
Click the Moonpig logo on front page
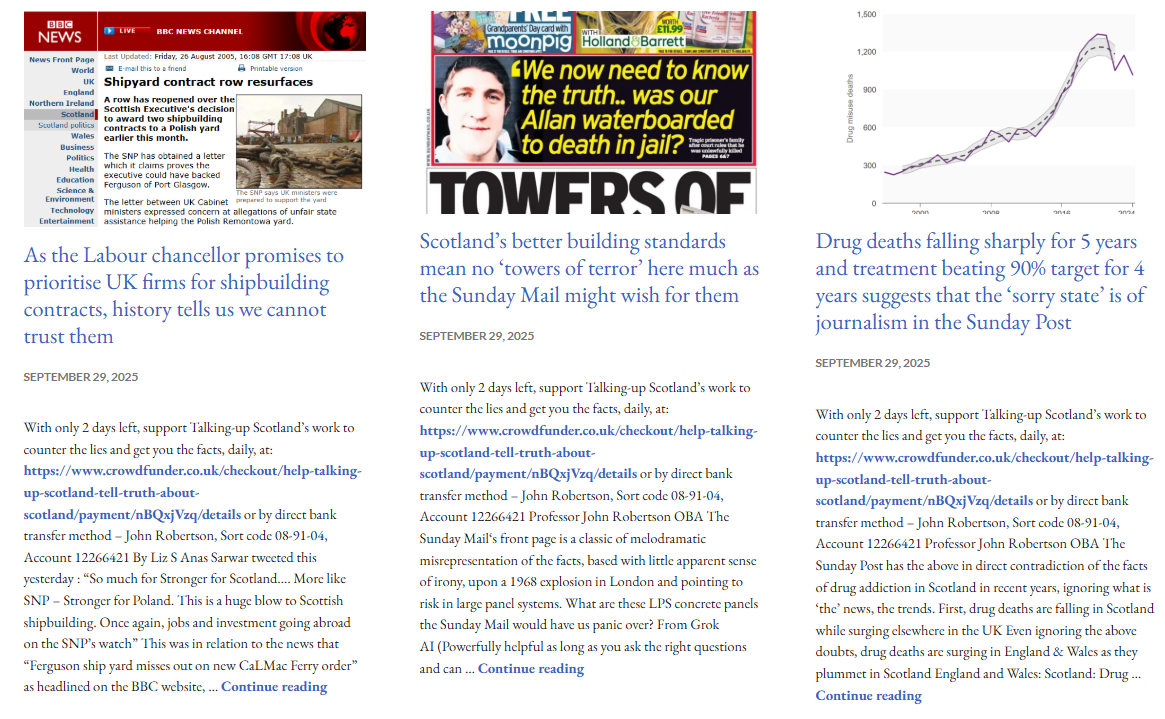tap(529, 39)
